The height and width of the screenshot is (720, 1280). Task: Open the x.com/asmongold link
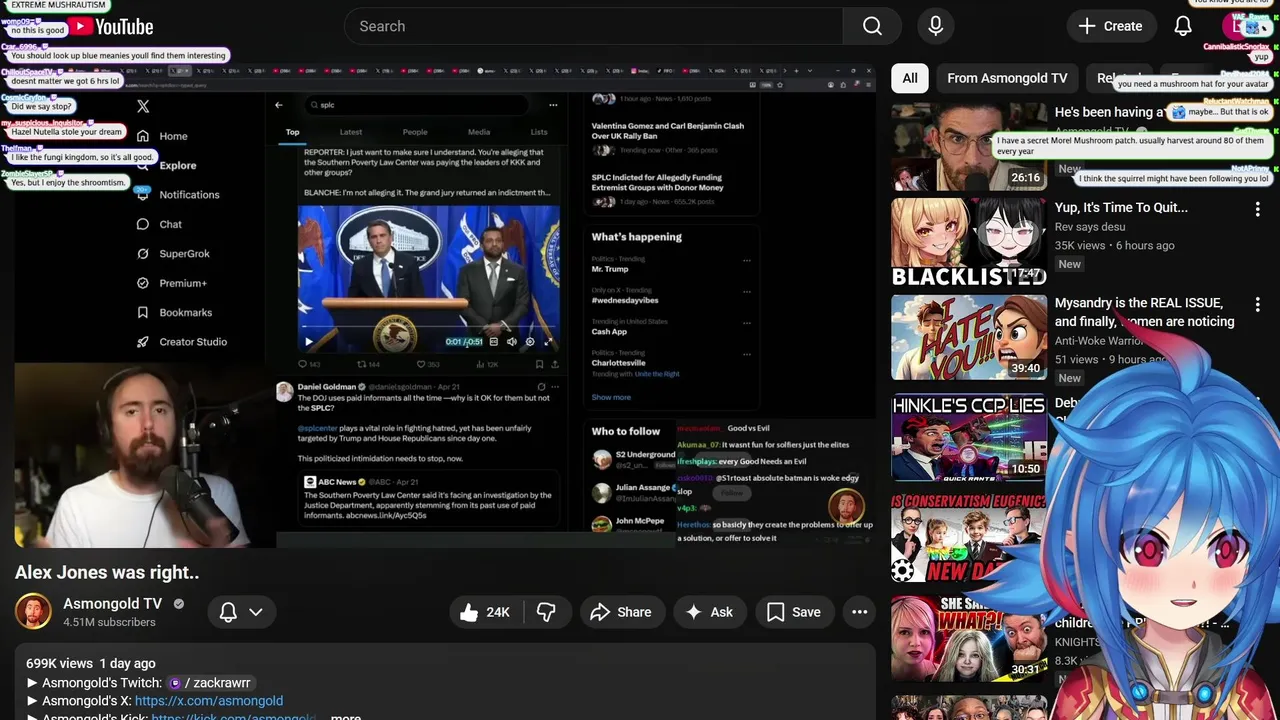coord(209,701)
